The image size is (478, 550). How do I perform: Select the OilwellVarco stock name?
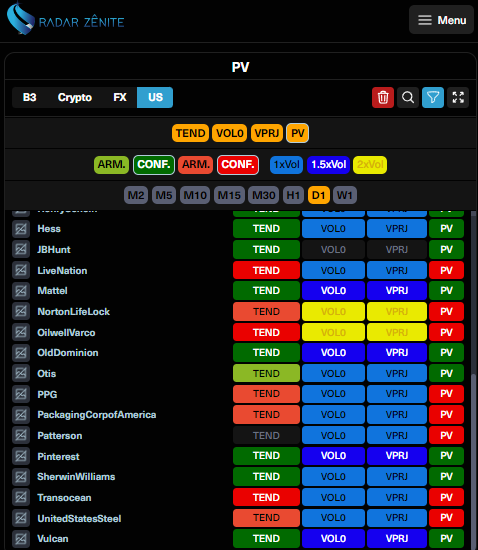66,333
